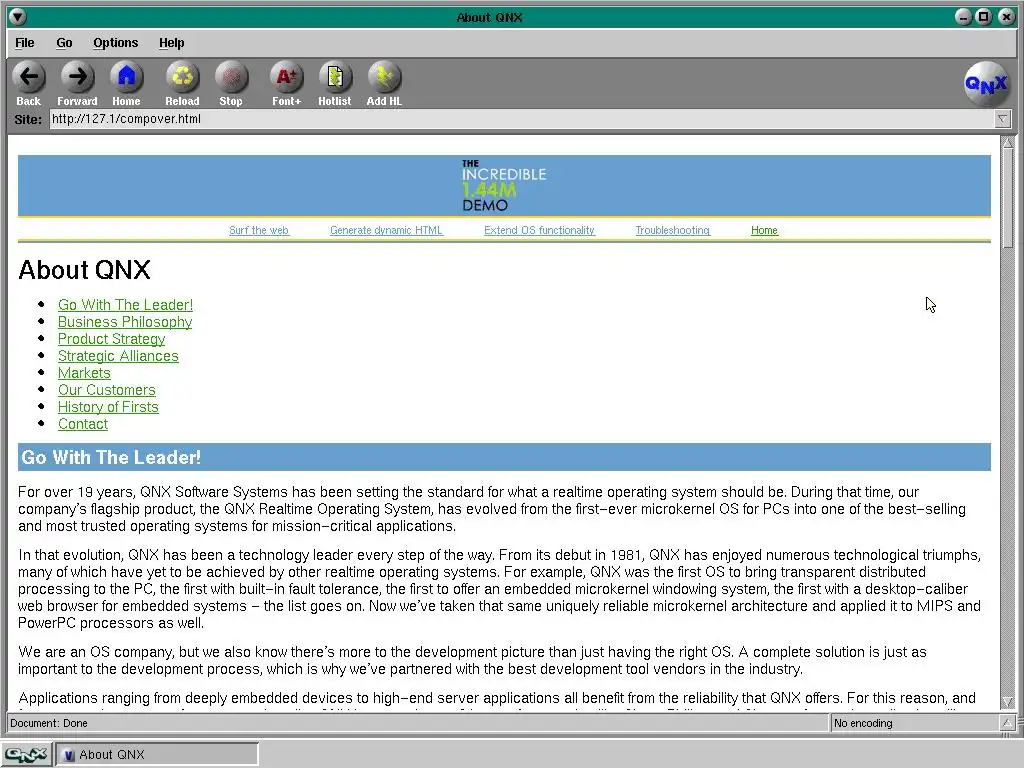This screenshot has width=1024, height=768.
Task: Click the 'No encoding' status bar entry
Action: pyautogui.click(x=863, y=723)
